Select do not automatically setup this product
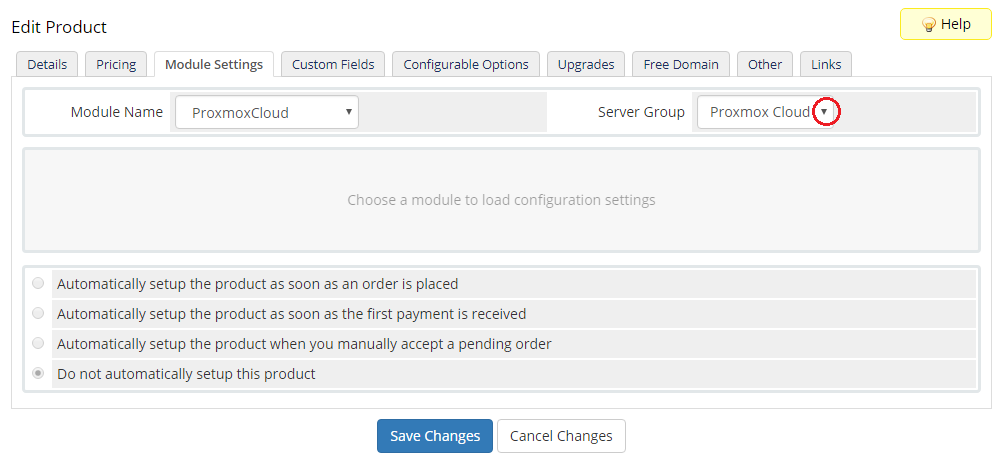 [x=38, y=373]
